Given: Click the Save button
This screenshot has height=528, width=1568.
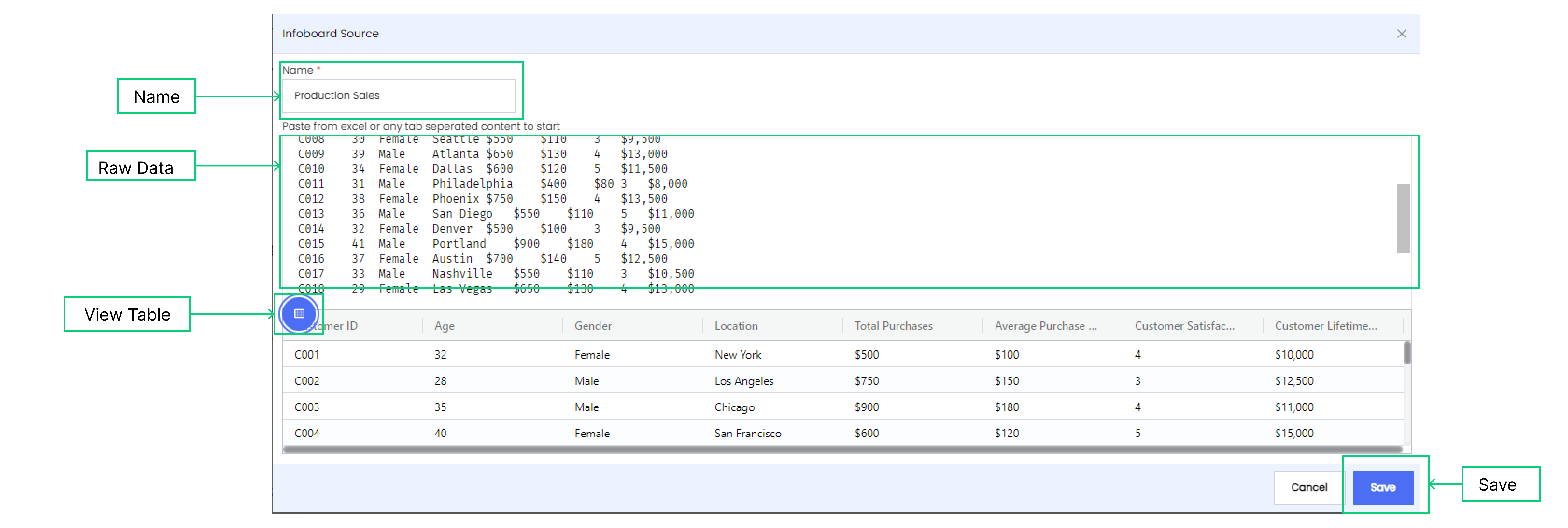Looking at the screenshot, I should pyautogui.click(x=1383, y=487).
